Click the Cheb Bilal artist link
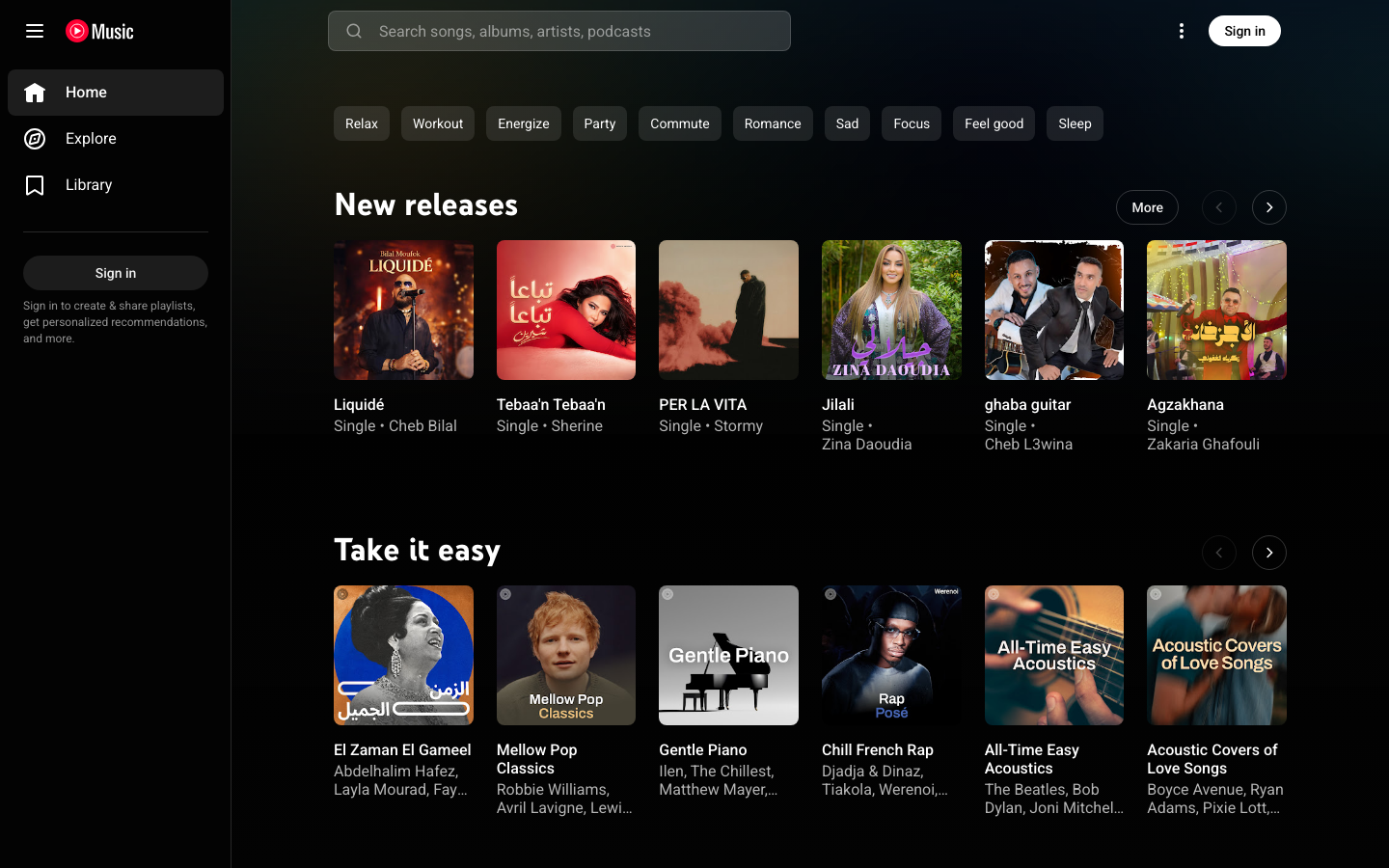The height and width of the screenshot is (868, 1389). point(422,426)
